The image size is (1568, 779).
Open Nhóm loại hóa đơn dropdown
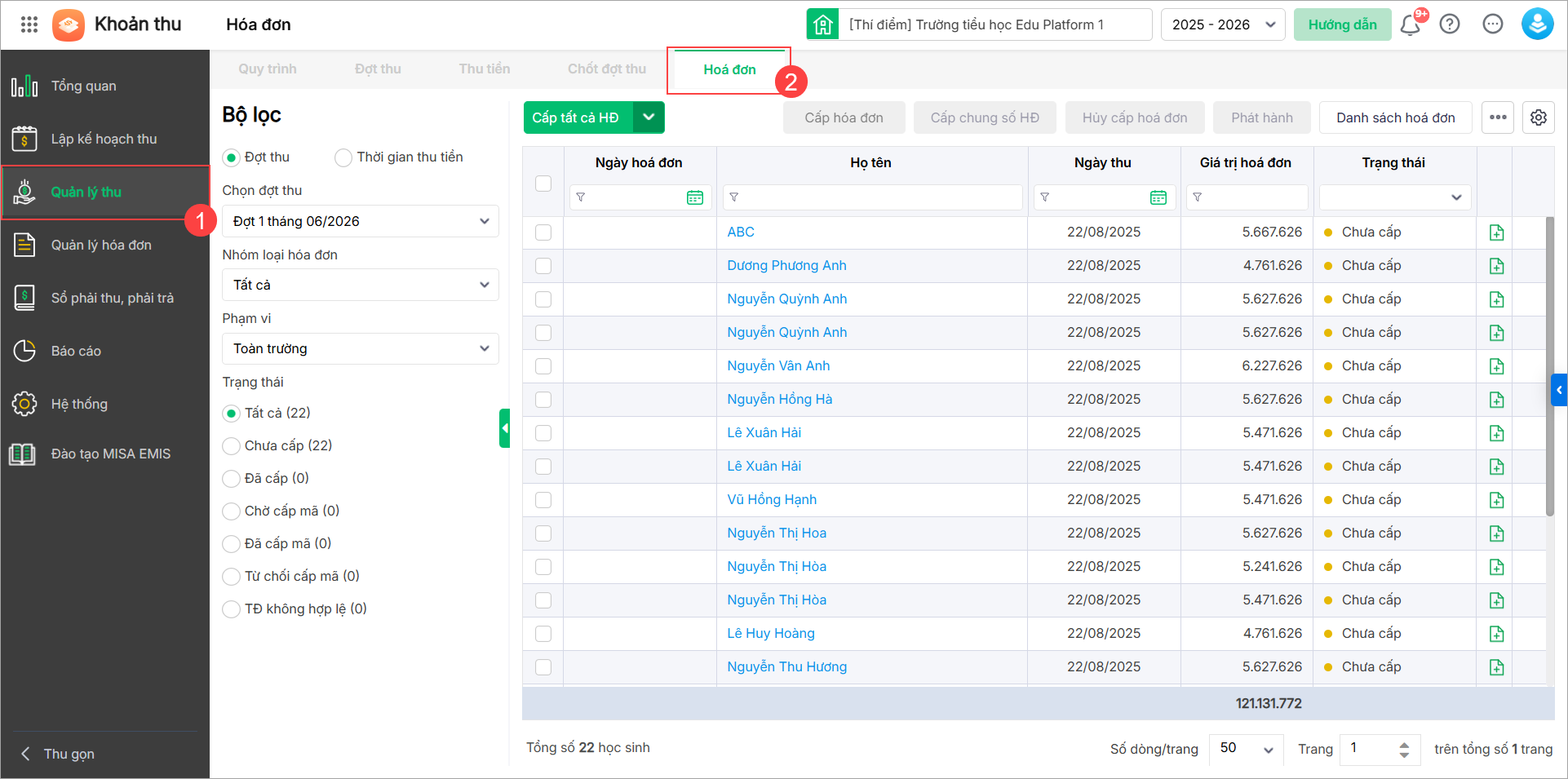click(x=361, y=285)
